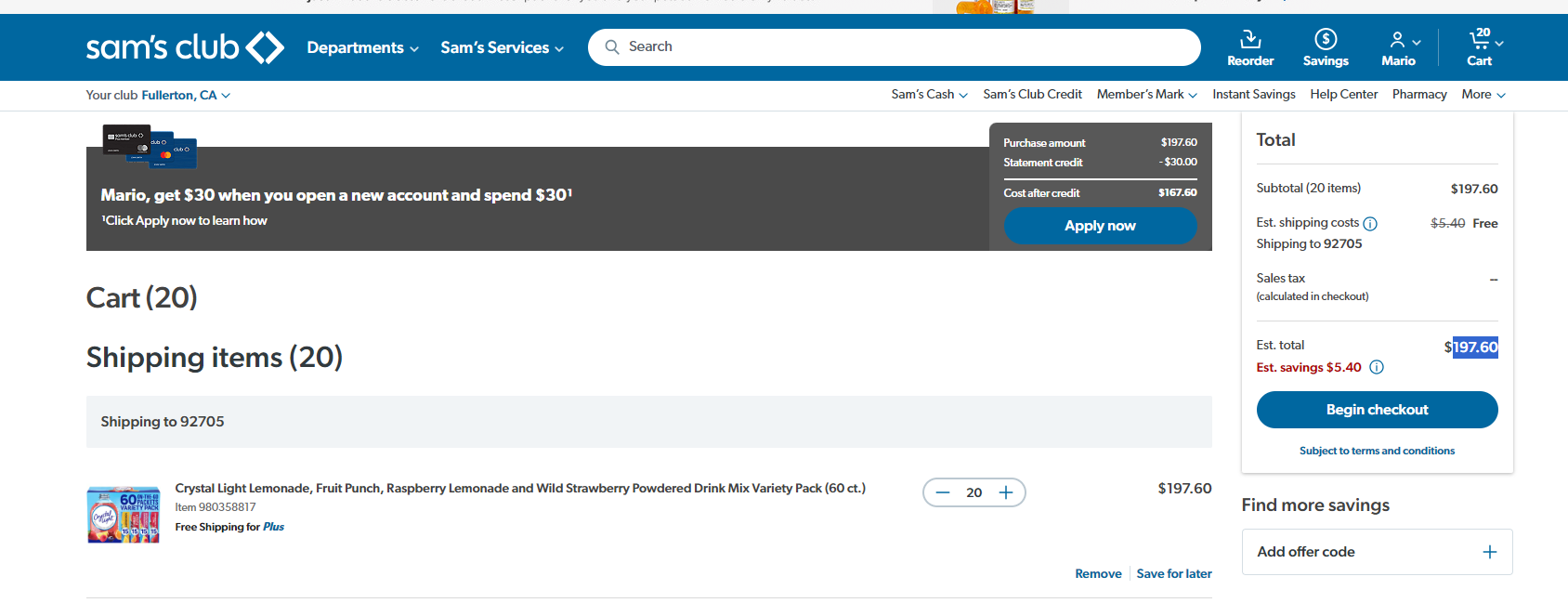The width and height of the screenshot is (1568, 603).
Task: Click the search magnifier icon
Action: (612, 47)
